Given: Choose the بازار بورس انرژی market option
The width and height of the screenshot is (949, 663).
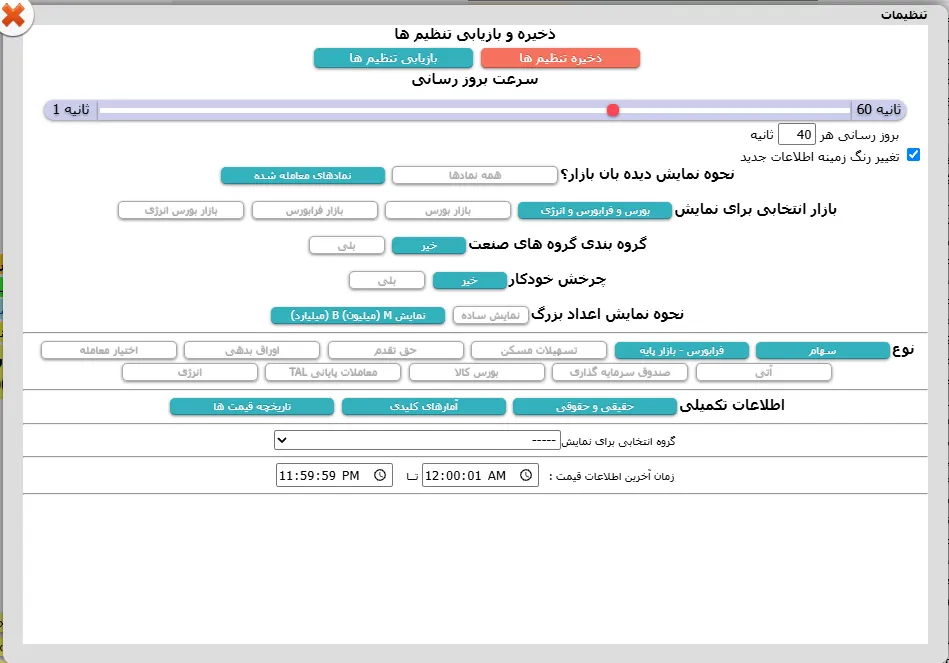Looking at the screenshot, I should [x=181, y=210].
